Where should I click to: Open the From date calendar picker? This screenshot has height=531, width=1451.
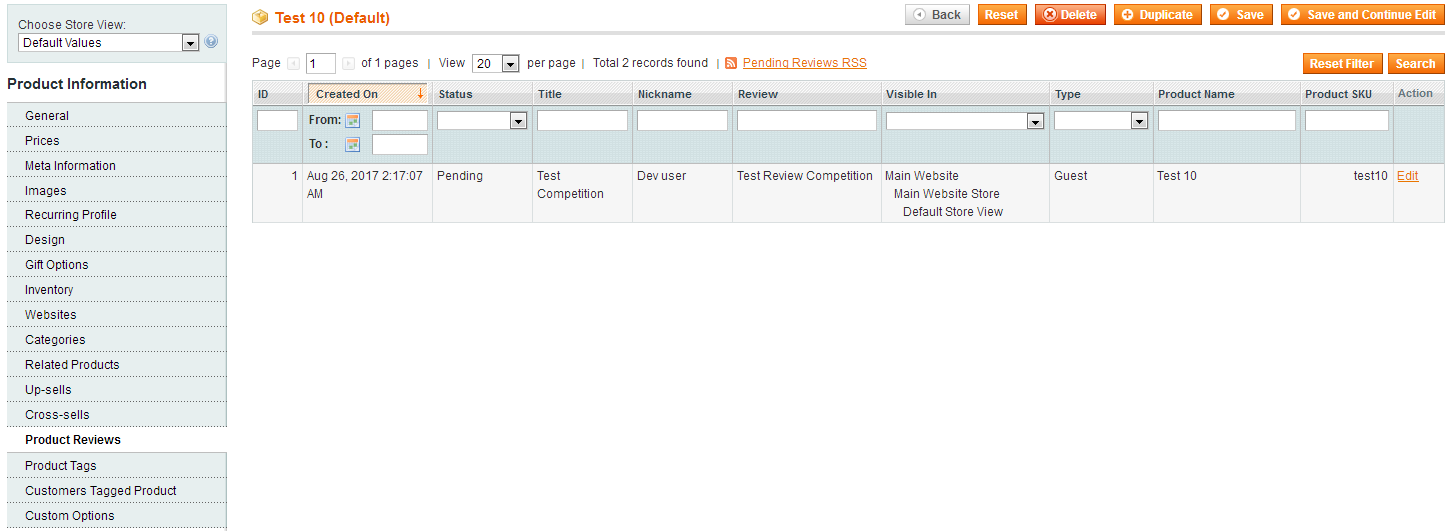click(x=353, y=120)
